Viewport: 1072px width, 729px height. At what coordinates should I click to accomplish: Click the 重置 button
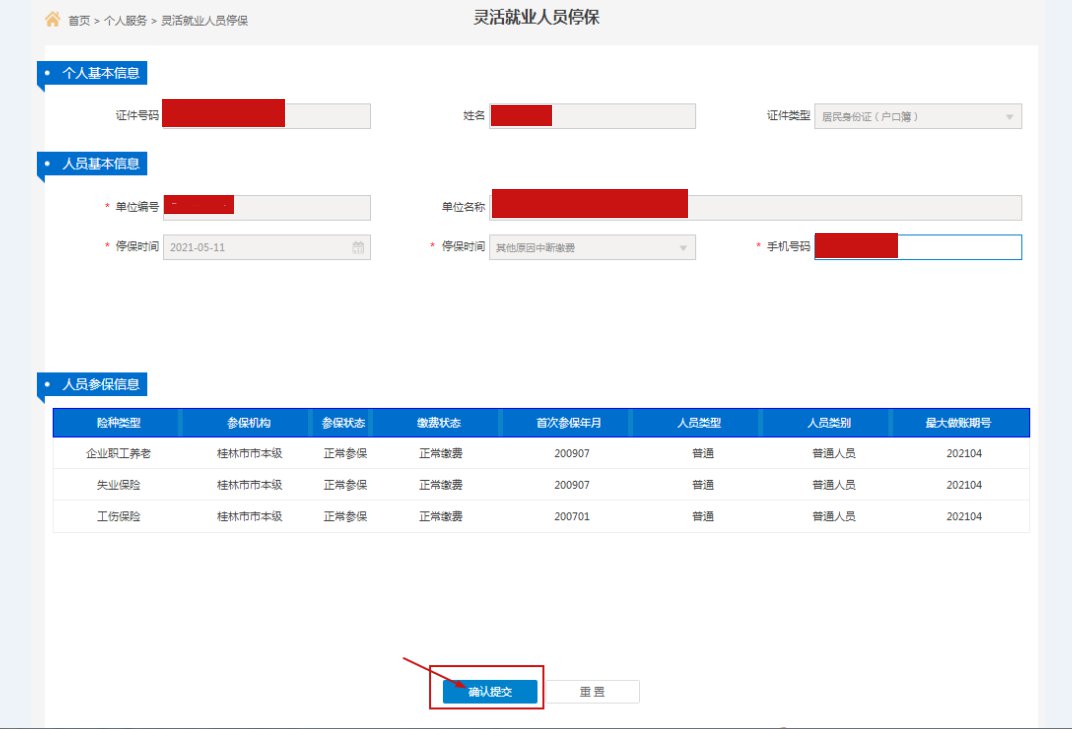(x=593, y=692)
